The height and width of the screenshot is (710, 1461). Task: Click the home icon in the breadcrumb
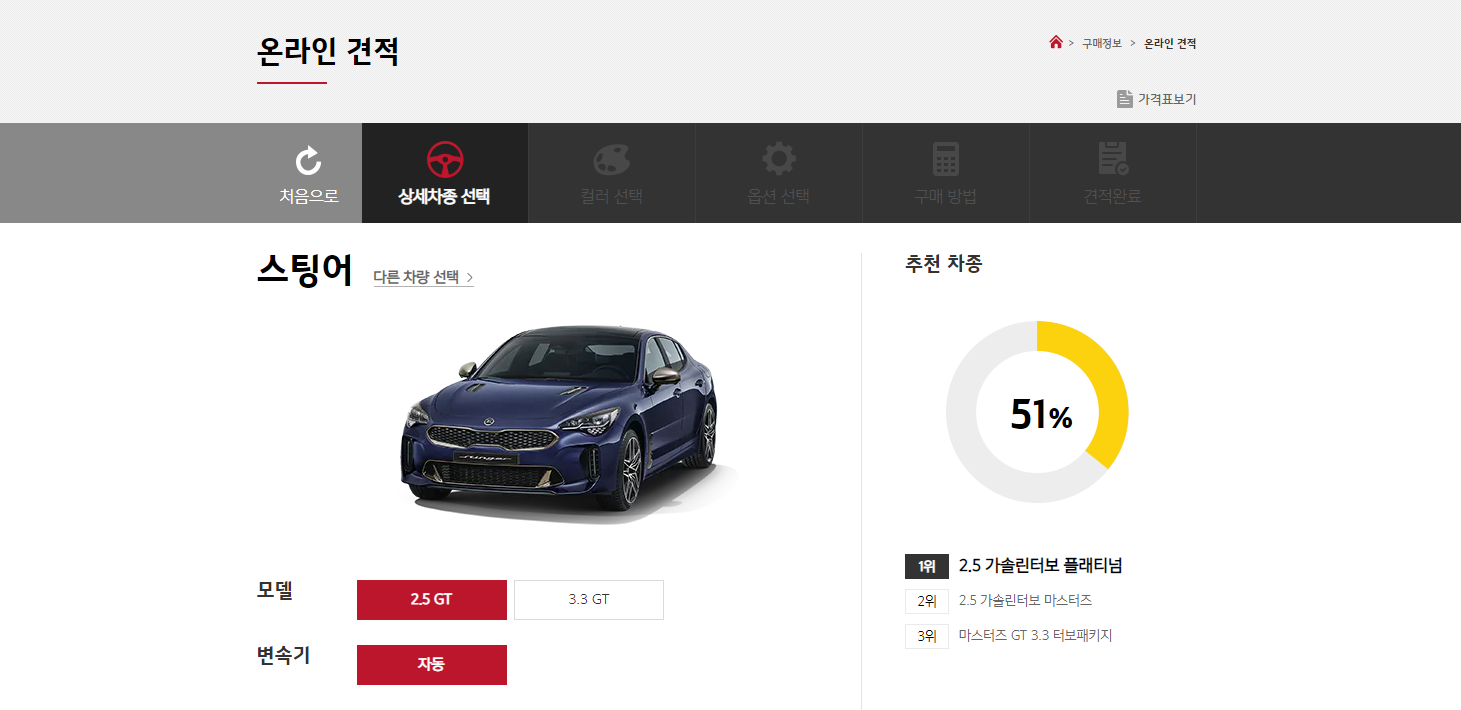coord(1055,42)
